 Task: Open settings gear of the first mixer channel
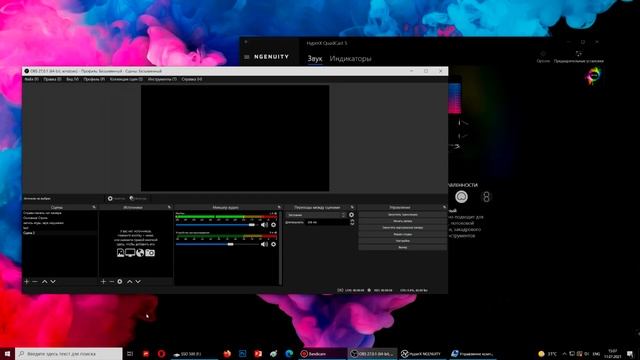(x=273, y=225)
